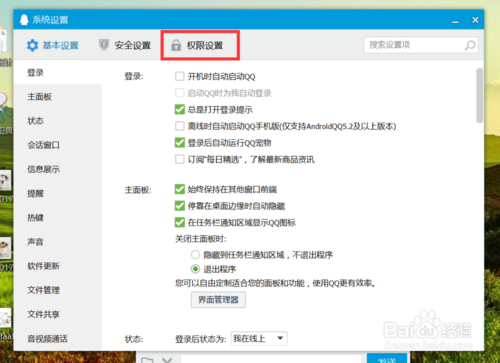Select 信息展示 in the sidebar
Image resolution: width=500 pixels, height=363 pixels.
[58, 169]
